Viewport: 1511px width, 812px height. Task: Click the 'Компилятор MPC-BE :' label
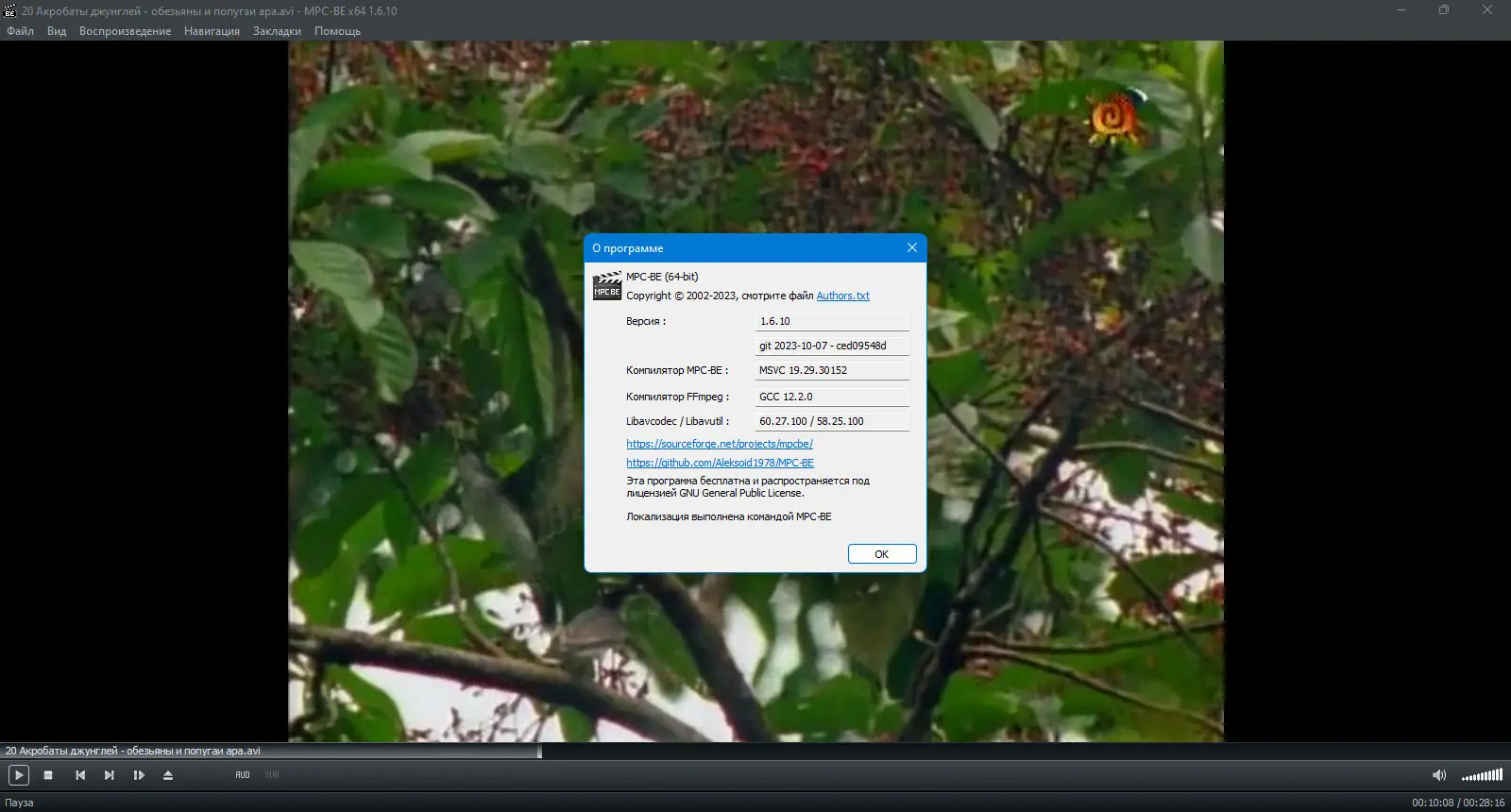[x=677, y=370]
